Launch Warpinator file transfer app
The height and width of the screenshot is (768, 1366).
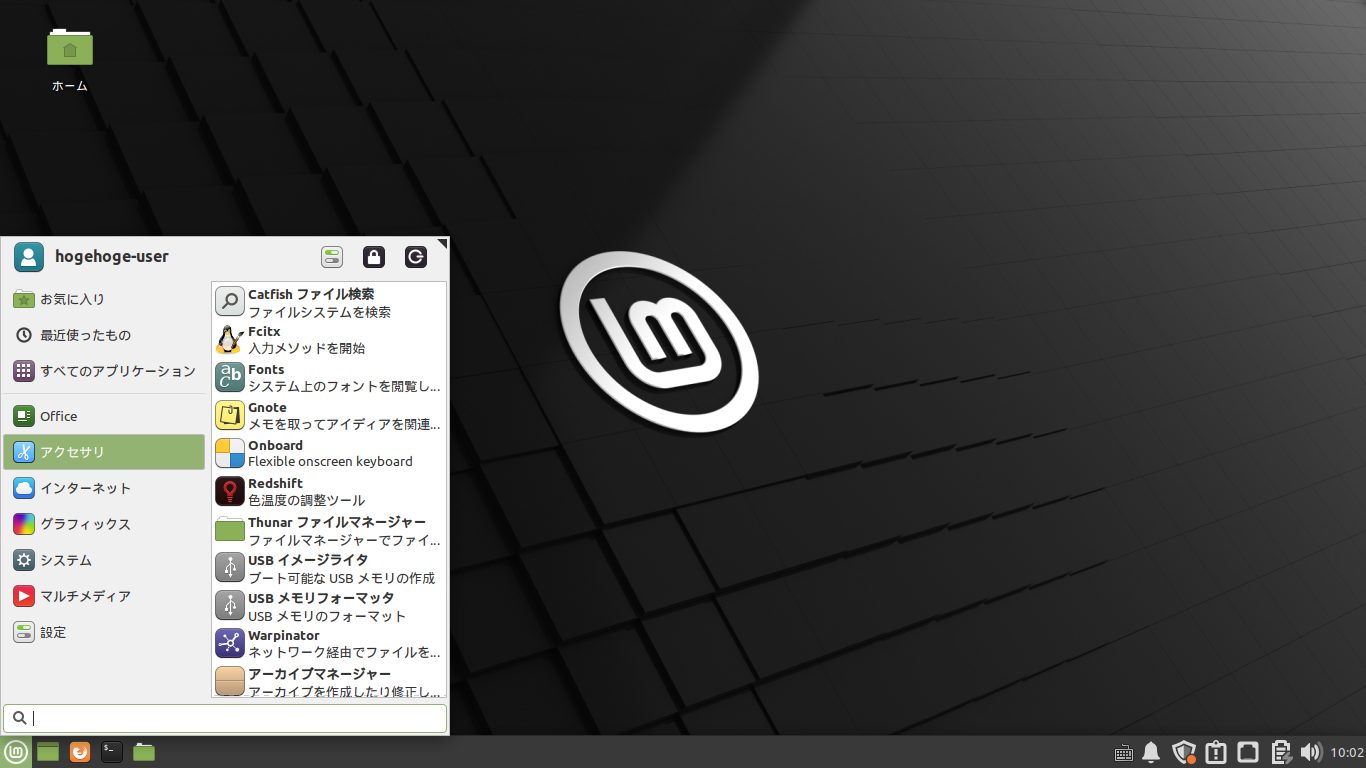(x=329, y=644)
